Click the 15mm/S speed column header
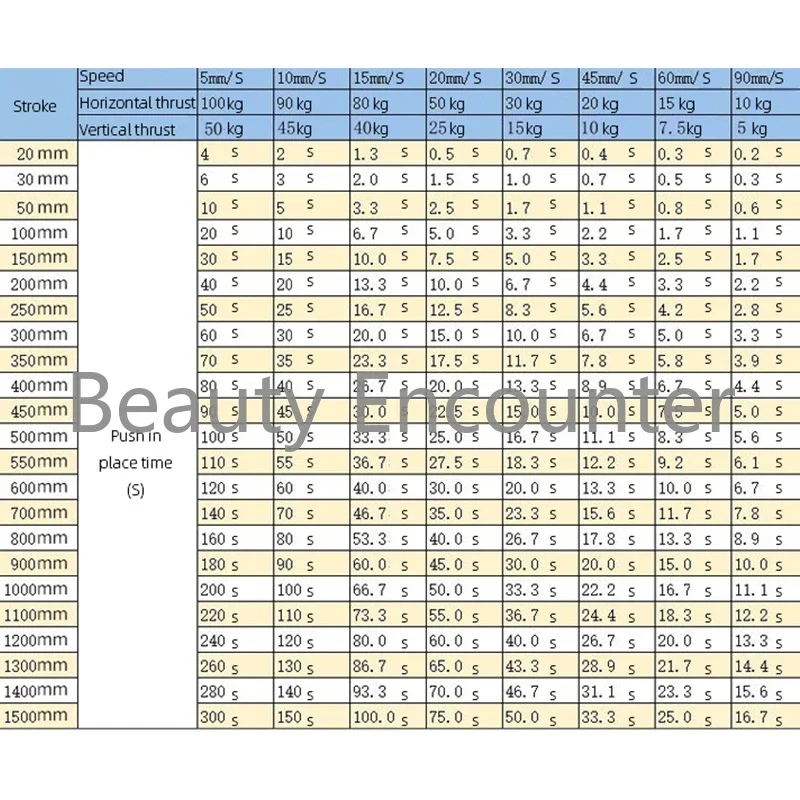Image resolution: width=800 pixels, height=800 pixels. (388, 78)
